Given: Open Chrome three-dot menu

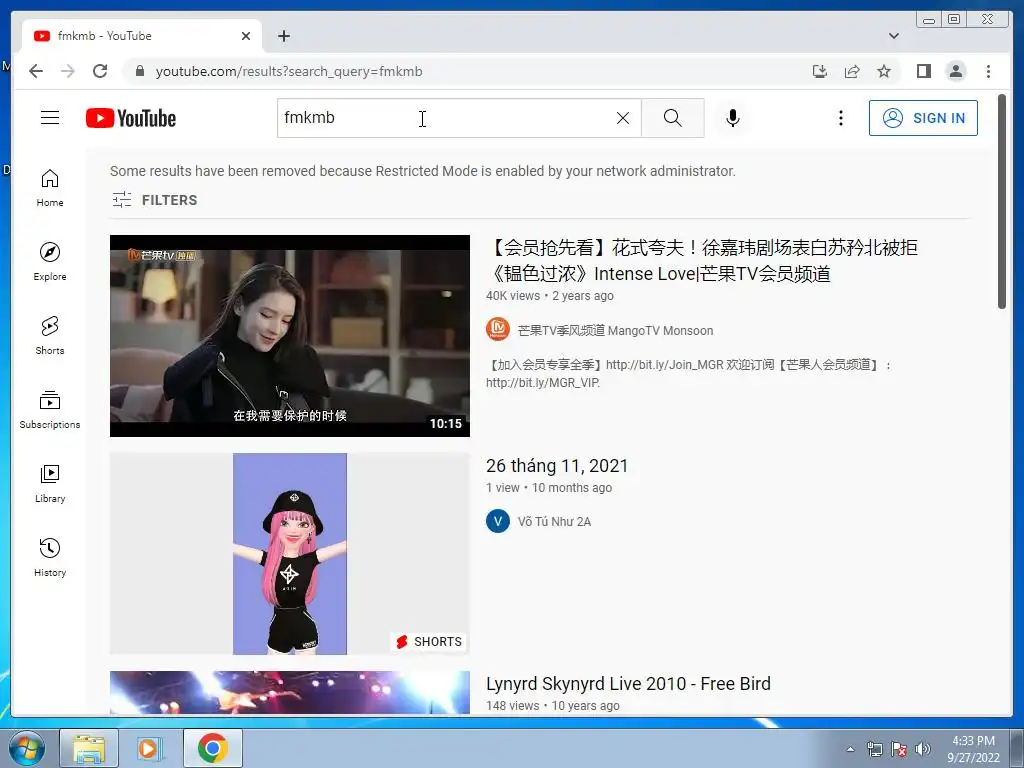Looking at the screenshot, I should click(x=988, y=71).
